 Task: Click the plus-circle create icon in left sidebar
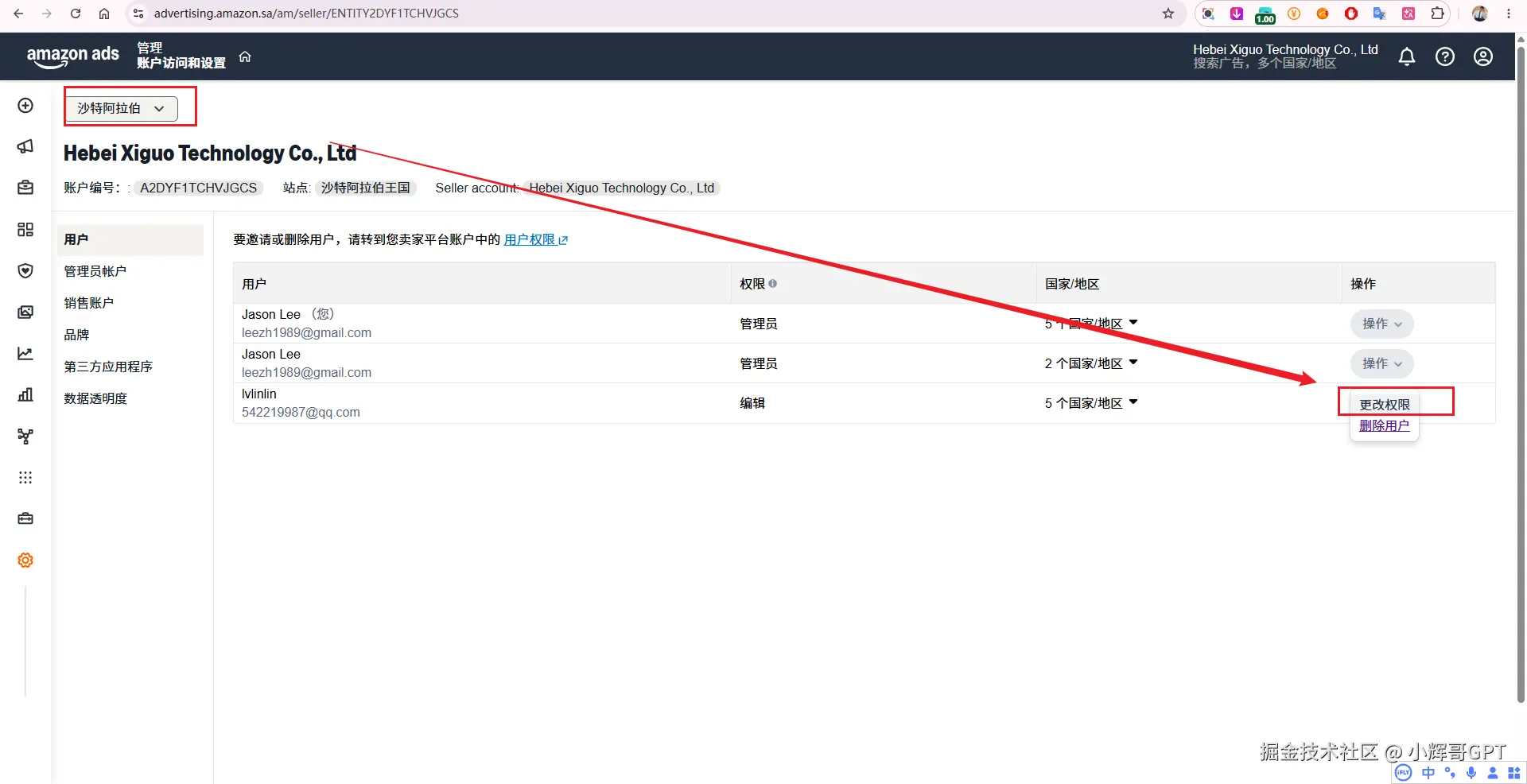coord(25,106)
